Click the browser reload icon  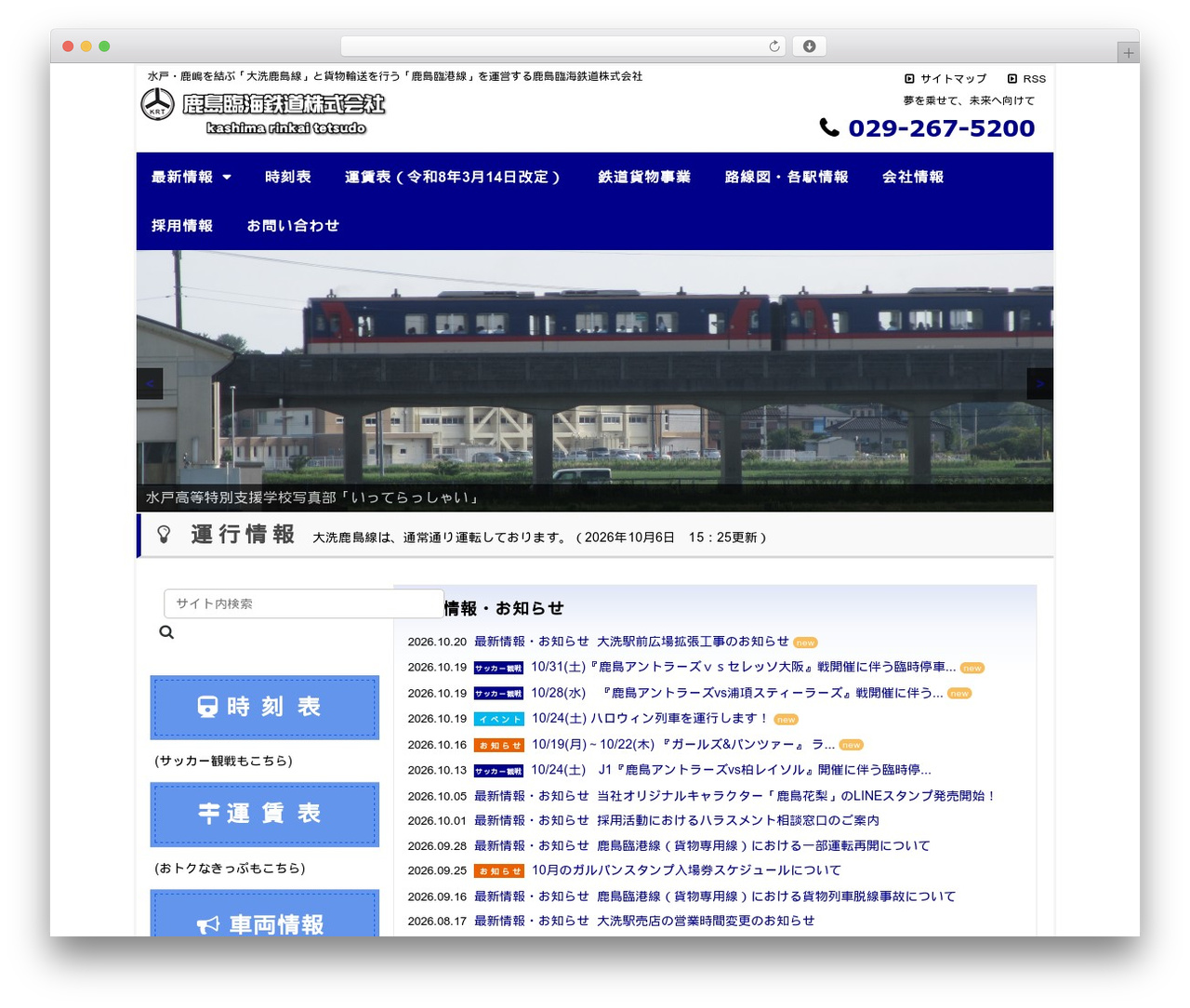(773, 46)
